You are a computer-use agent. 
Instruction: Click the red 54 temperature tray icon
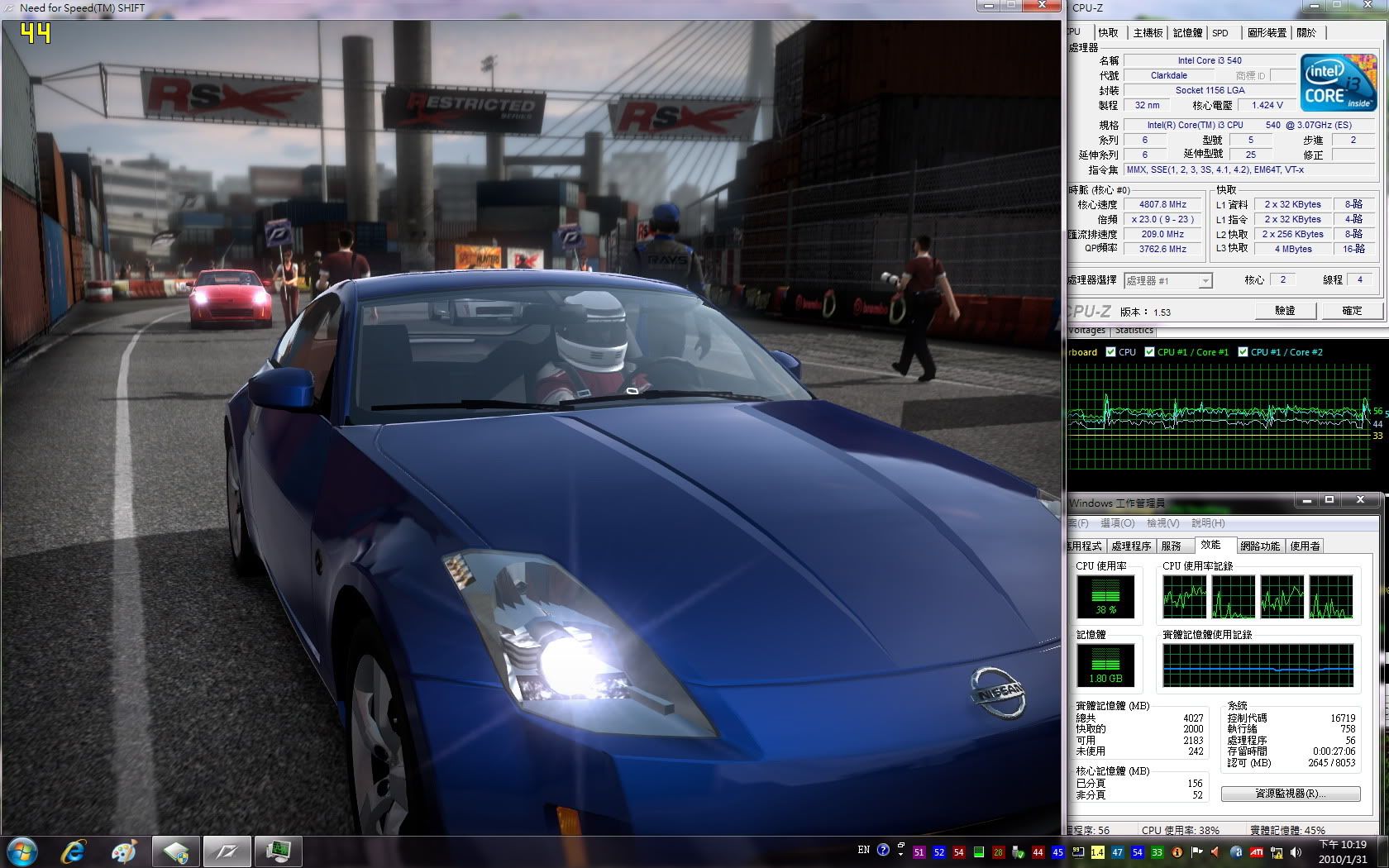coord(959,852)
